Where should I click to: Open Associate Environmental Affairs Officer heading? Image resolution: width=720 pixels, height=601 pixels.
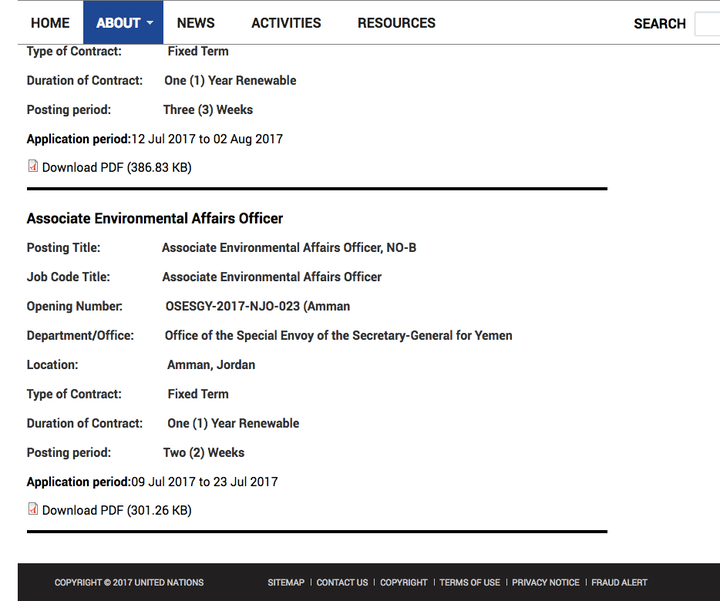click(x=155, y=219)
